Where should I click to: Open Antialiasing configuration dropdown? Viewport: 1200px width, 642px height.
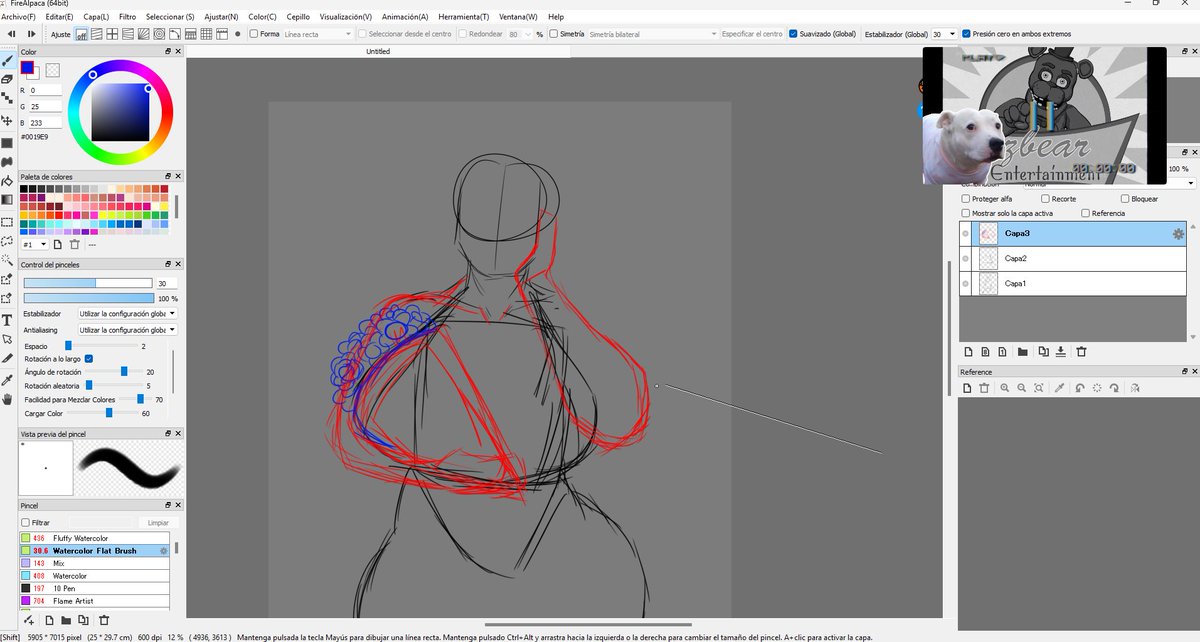128,329
